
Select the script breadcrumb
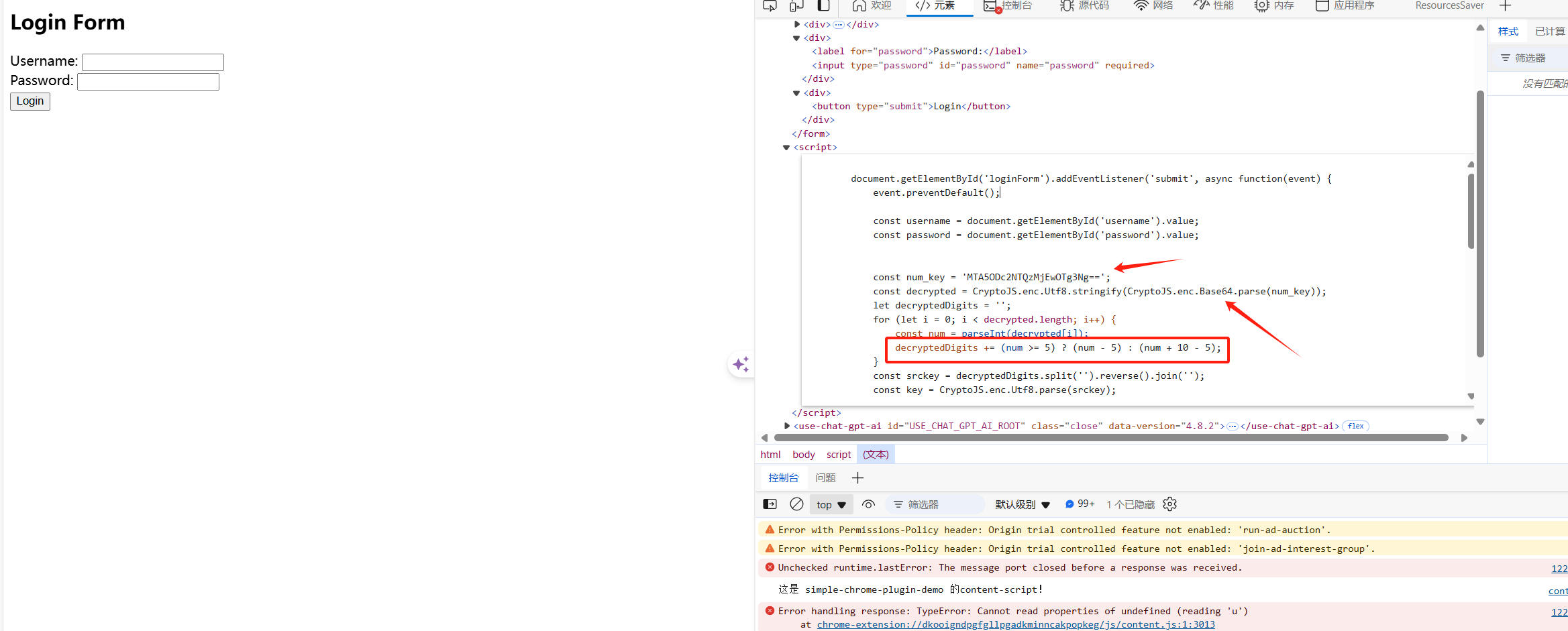pos(839,455)
